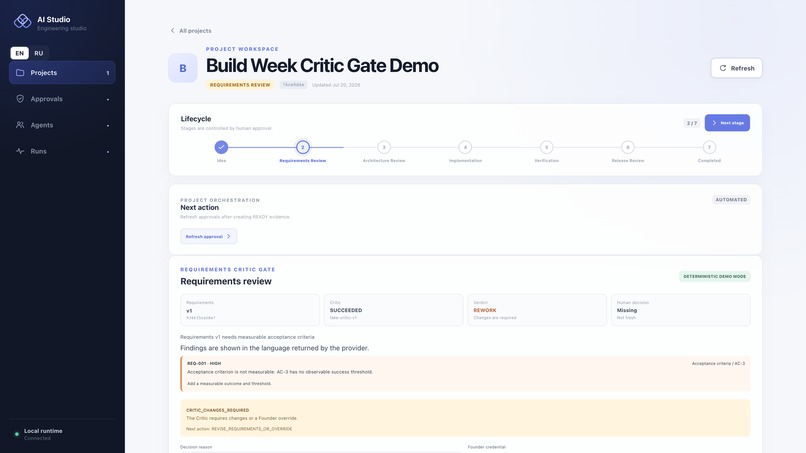
Task: Click the project avatar letter B
Action: [x=183, y=68]
